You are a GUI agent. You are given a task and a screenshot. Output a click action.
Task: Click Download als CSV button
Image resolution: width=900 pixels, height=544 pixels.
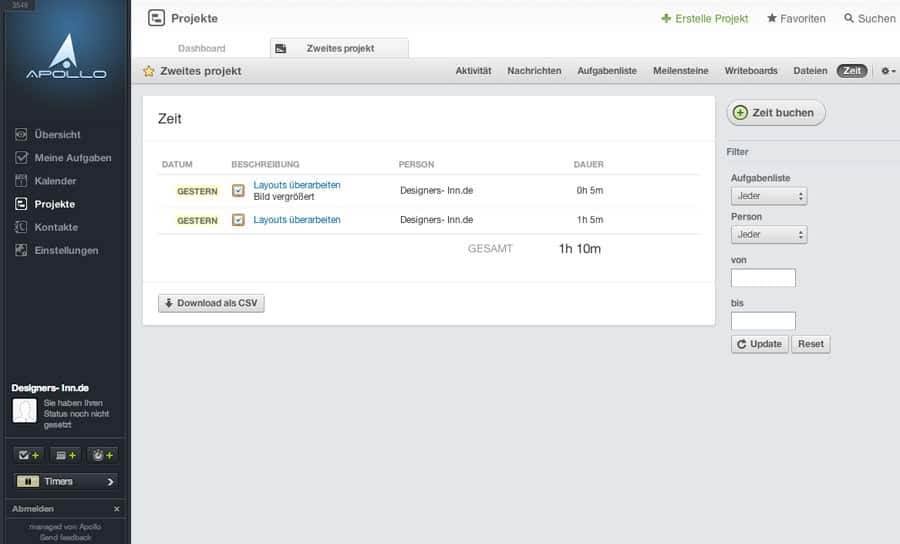pyautogui.click(x=211, y=303)
